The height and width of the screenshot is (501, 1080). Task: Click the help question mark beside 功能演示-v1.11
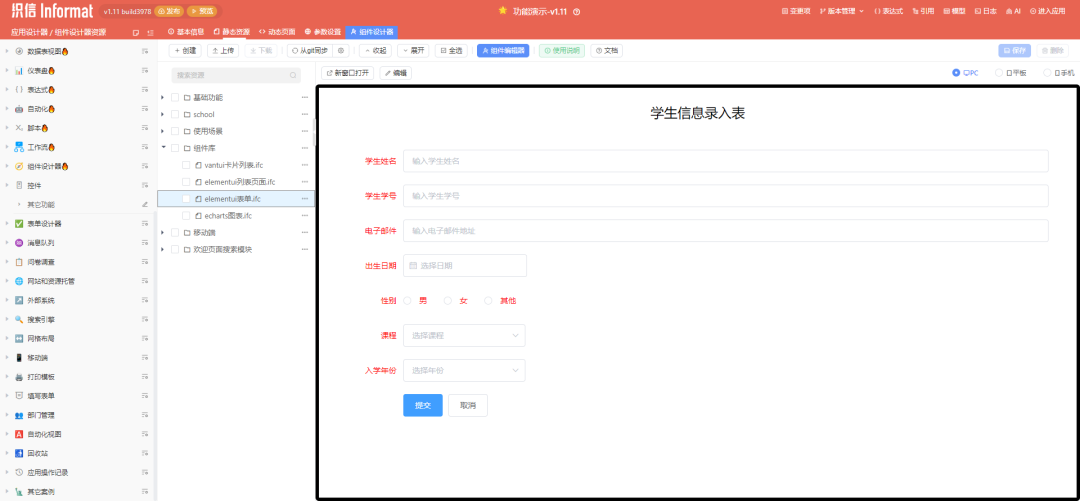(x=577, y=11)
